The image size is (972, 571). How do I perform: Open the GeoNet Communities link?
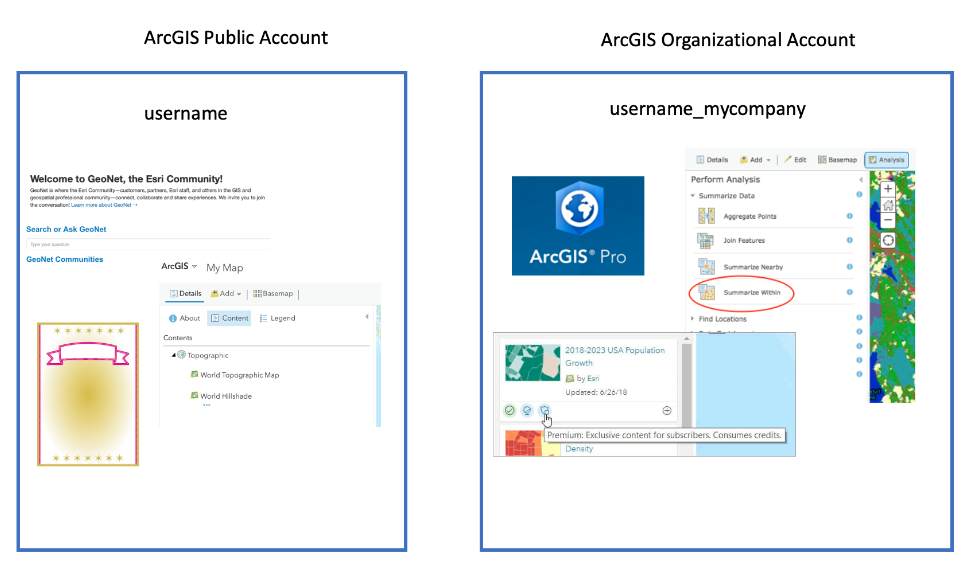pyautogui.click(x=64, y=260)
